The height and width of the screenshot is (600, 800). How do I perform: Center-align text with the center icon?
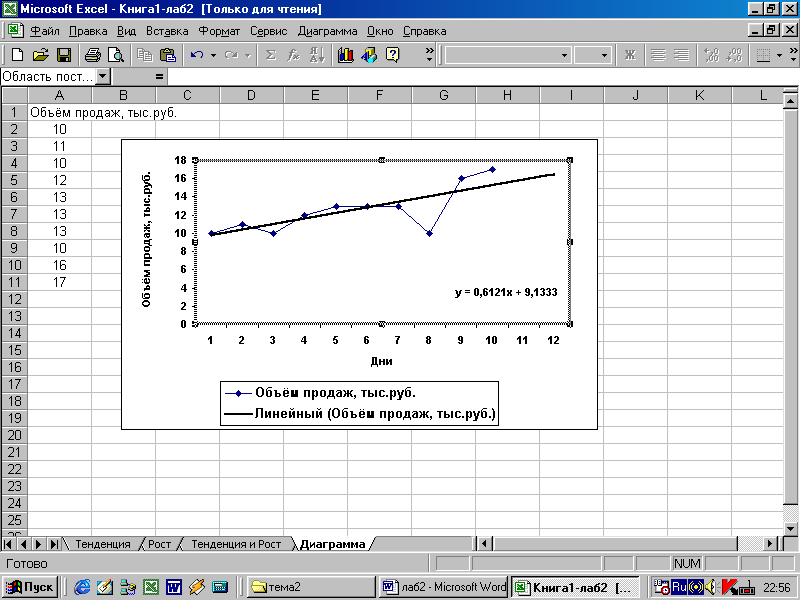coord(658,55)
